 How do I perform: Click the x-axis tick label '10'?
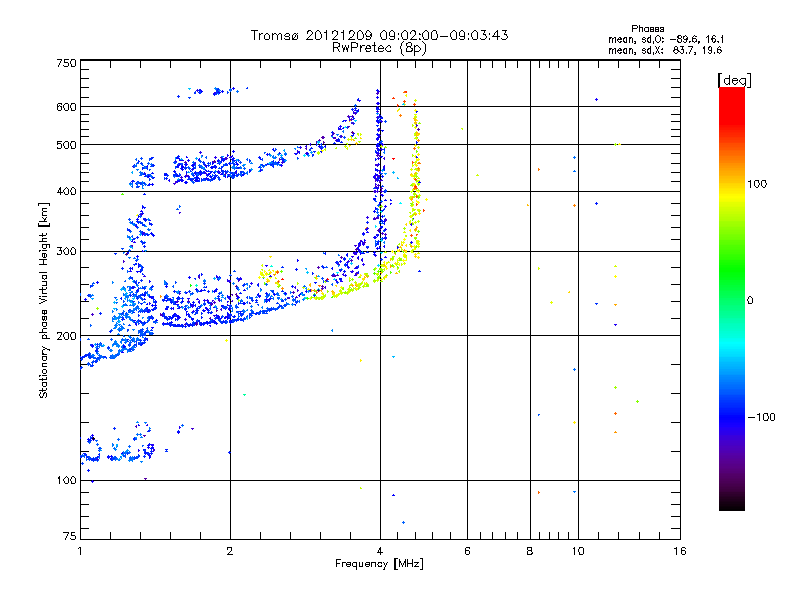(578, 551)
